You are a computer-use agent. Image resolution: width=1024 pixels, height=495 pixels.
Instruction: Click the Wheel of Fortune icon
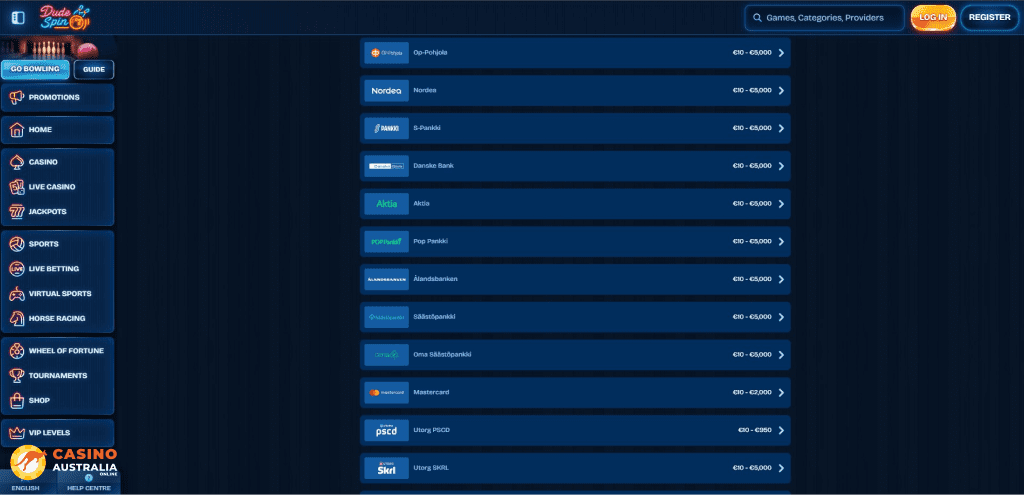tap(17, 351)
